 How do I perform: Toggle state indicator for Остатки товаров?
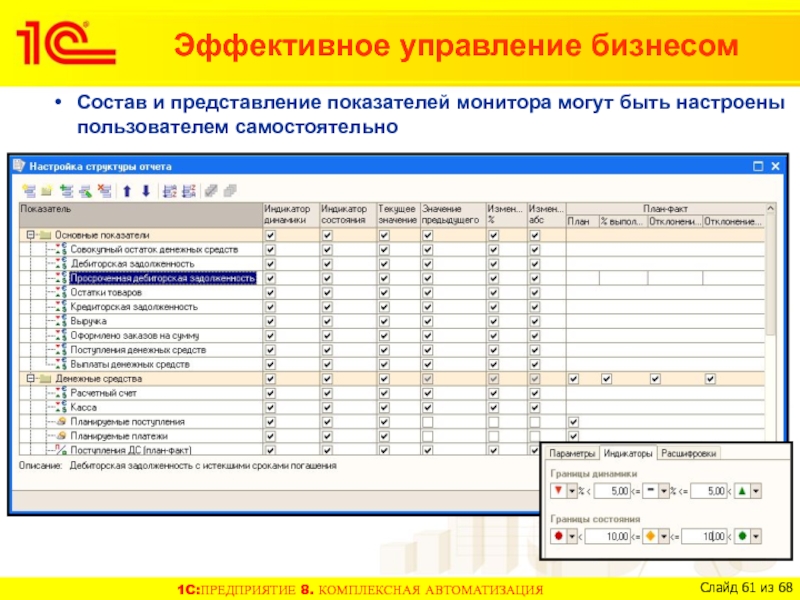[x=327, y=293]
